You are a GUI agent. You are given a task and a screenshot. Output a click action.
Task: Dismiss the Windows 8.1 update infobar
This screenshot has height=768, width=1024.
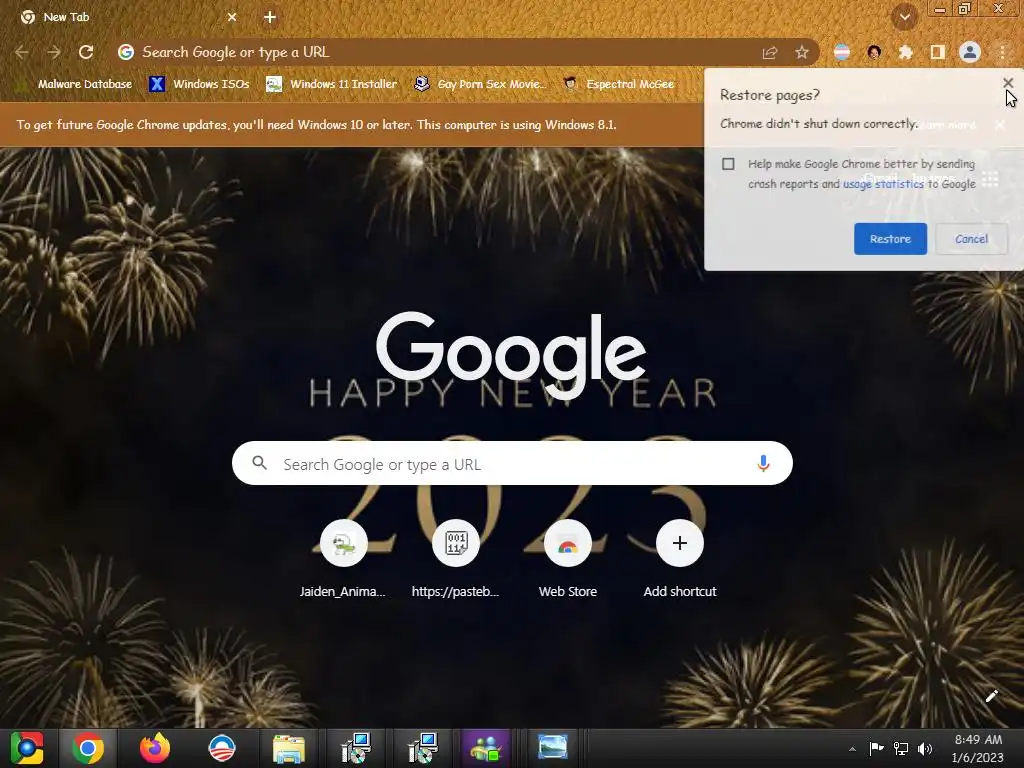[999, 124]
